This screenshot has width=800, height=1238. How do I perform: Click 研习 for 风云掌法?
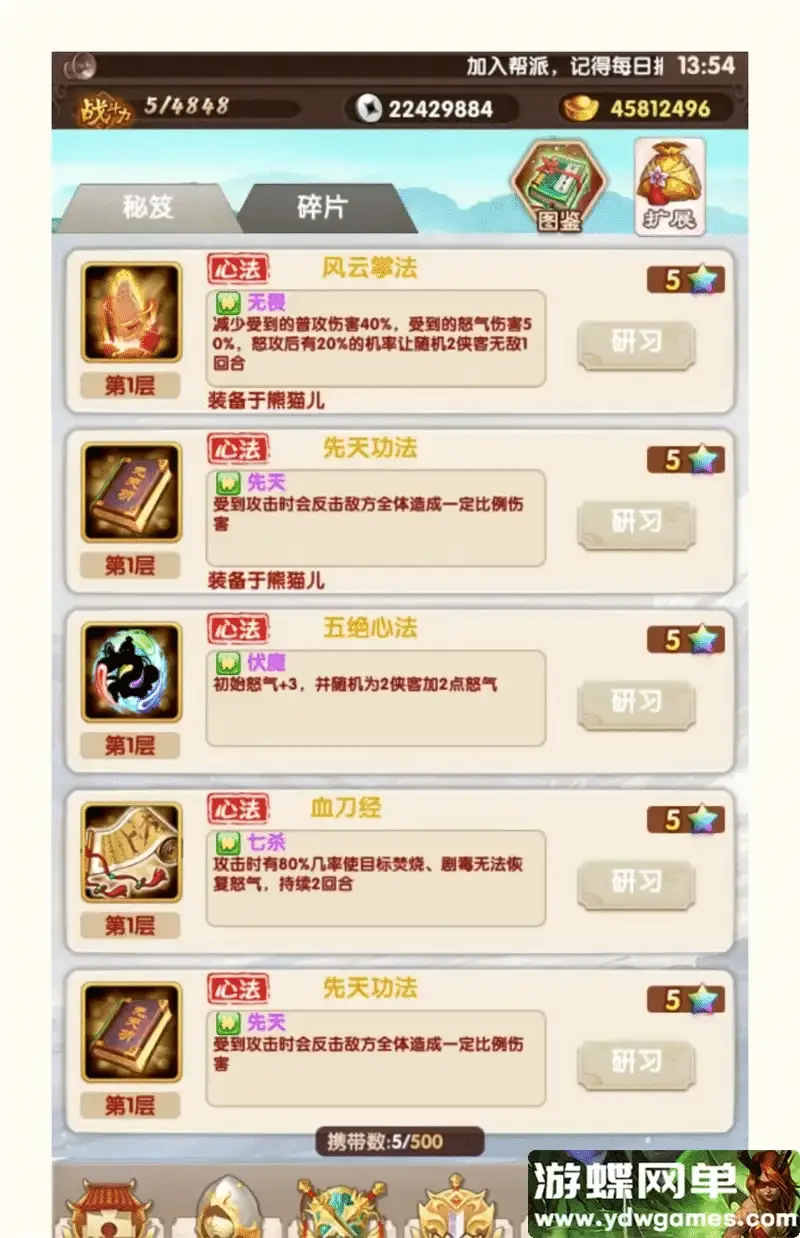pos(636,345)
